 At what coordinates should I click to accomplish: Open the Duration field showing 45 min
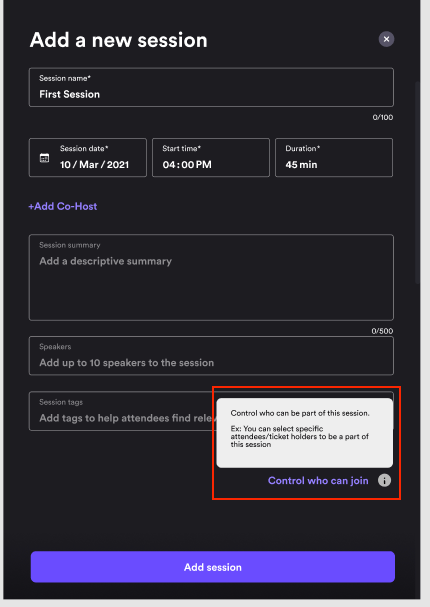click(x=334, y=158)
